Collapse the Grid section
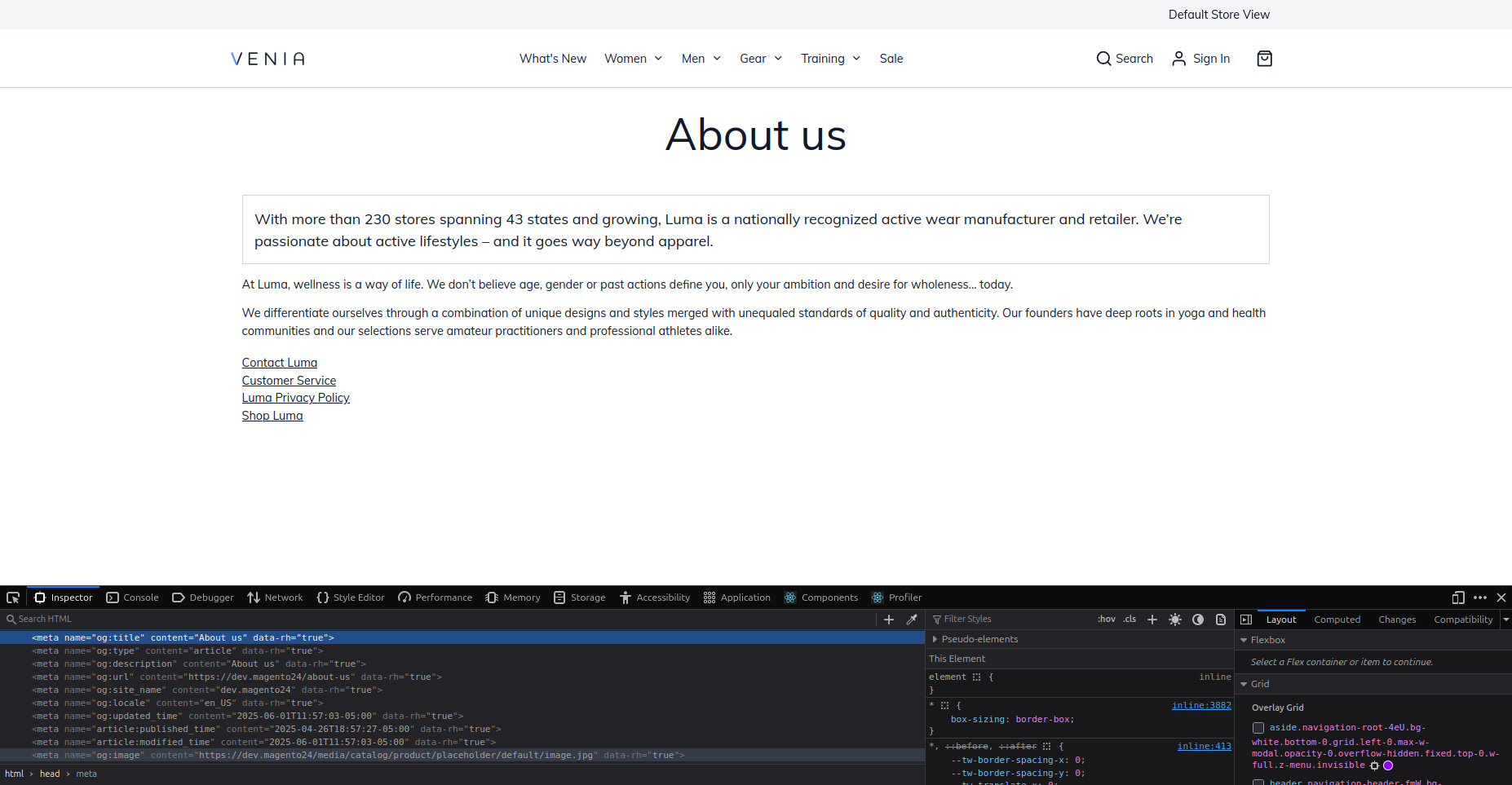Screen dimensions: 1512x785 [1244, 685]
